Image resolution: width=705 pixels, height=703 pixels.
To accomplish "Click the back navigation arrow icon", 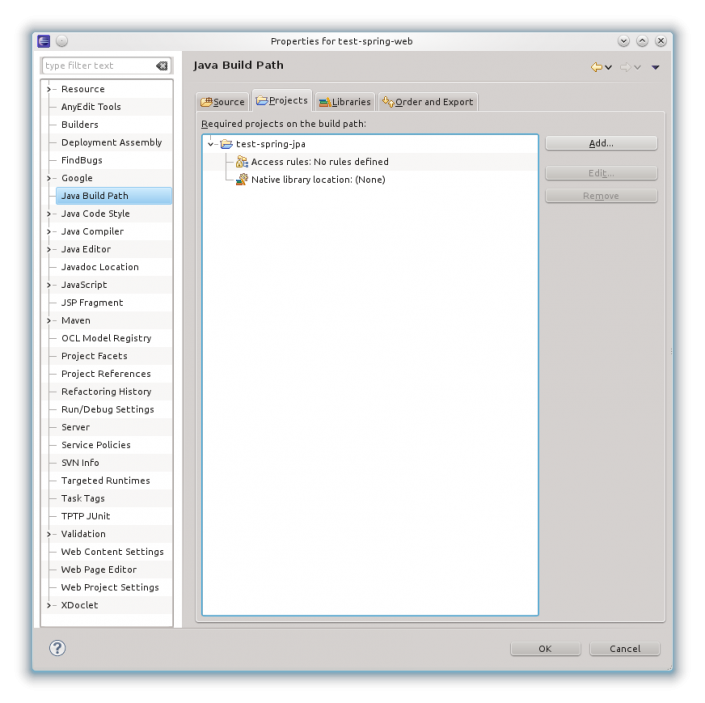I will coord(596,67).
